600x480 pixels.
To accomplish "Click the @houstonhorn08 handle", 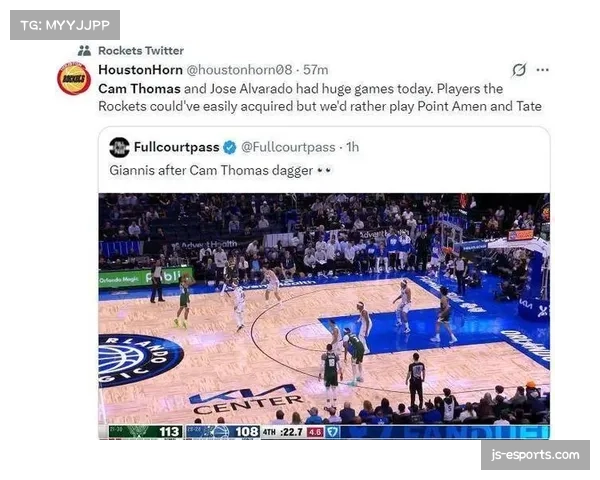I will click(x=239, y=70).
